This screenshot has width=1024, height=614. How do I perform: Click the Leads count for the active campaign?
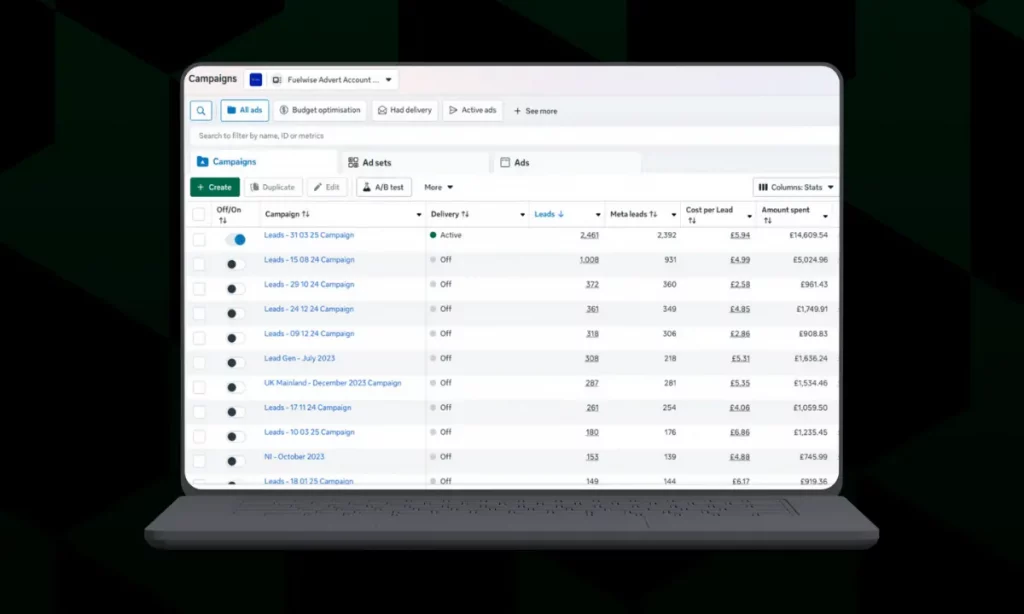pyautogui.click(x=589, y=234)
